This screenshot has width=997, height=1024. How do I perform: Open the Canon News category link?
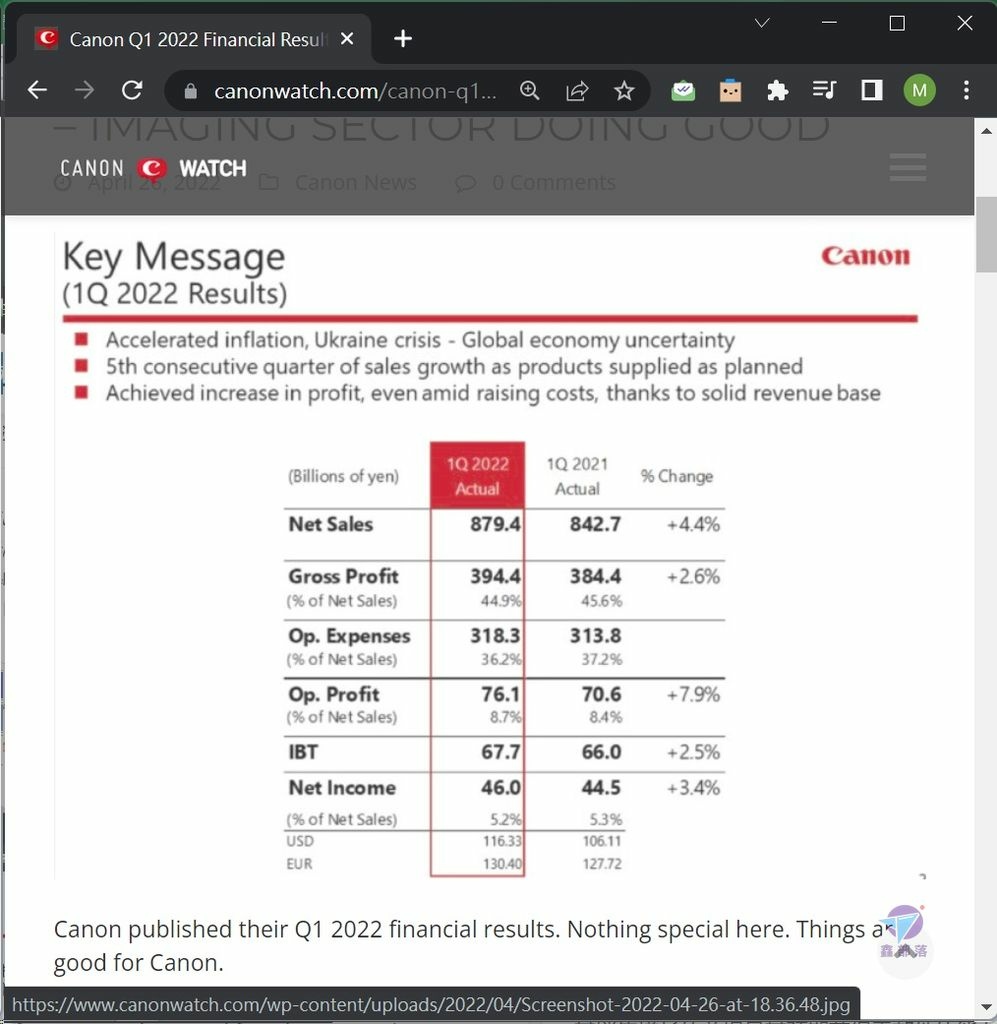click(355, 182)
